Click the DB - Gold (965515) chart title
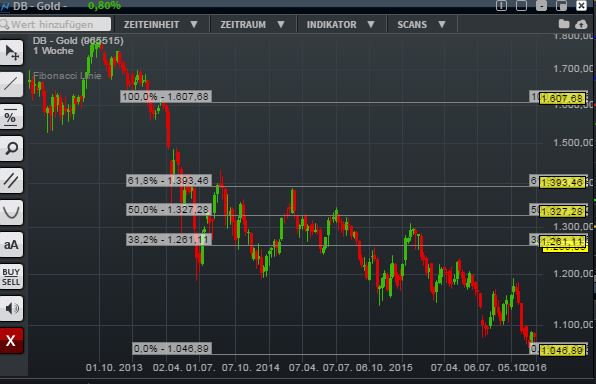Image resolution: width=596 pixels, height=384 pixels. (x=78, y=41)
